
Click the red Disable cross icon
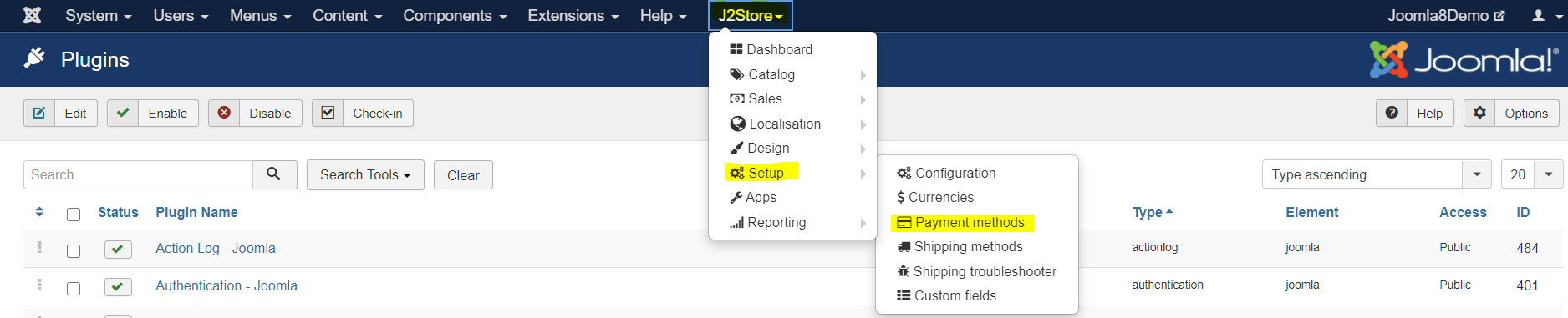pyautogui.click(x=224, y=113)
